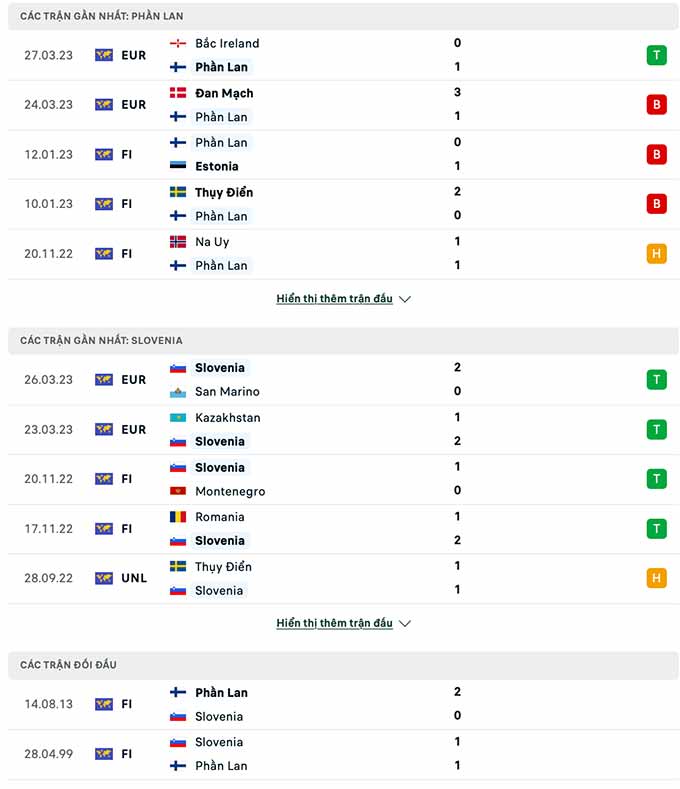The height and width of the screenshot is (789, 680).
Task: Click the Estonia flag icon
Action: click(178, 166)
